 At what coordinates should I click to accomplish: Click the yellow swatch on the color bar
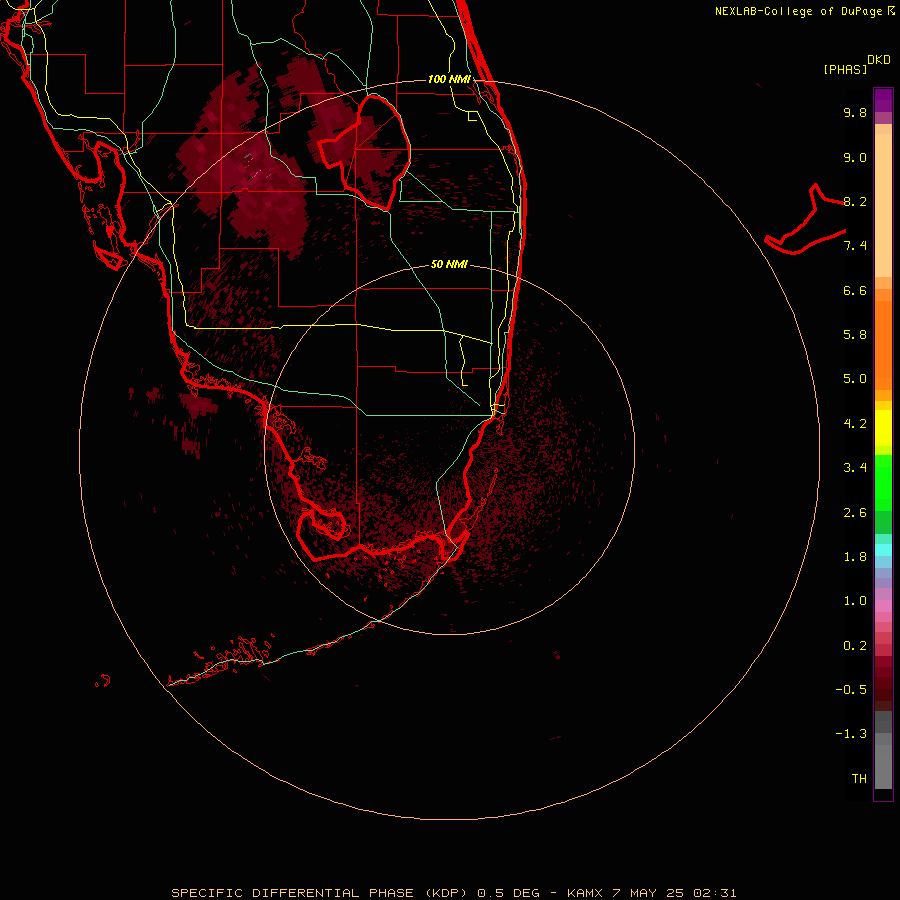[883, 428]
